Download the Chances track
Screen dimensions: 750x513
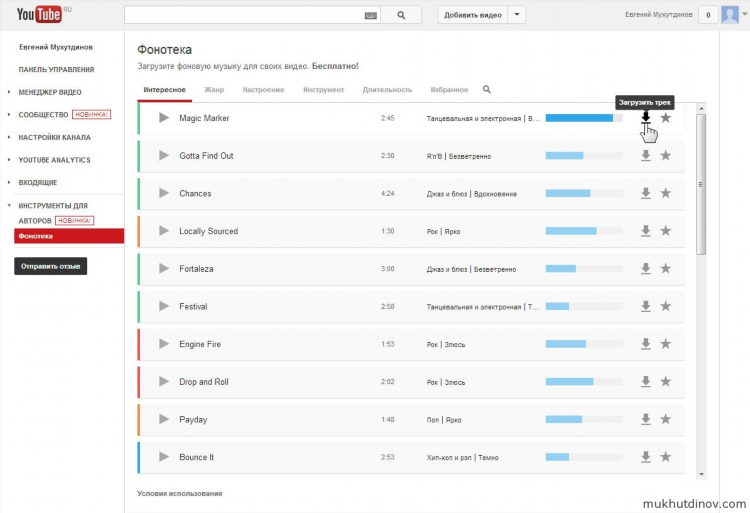[646, 193]
